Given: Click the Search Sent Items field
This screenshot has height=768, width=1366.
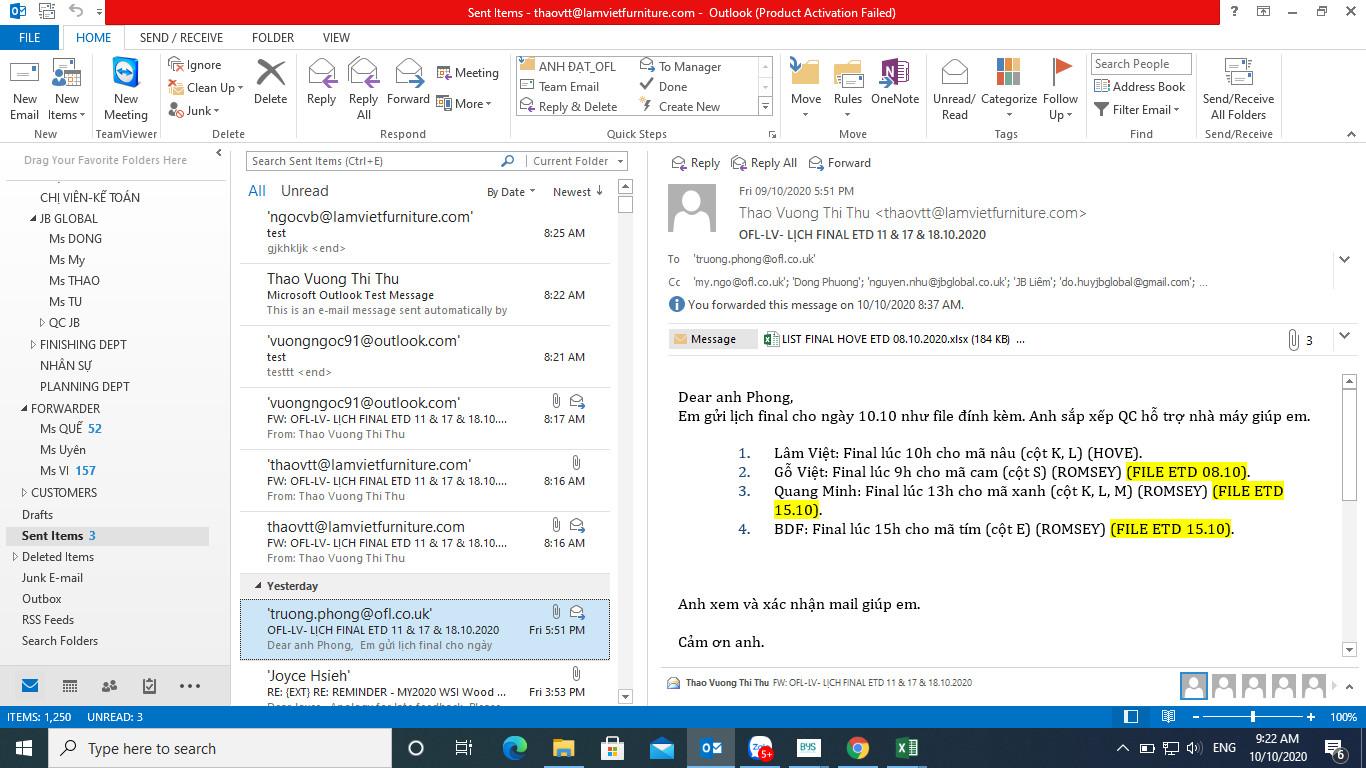Looking at the screenshot, I should (372, 161).
